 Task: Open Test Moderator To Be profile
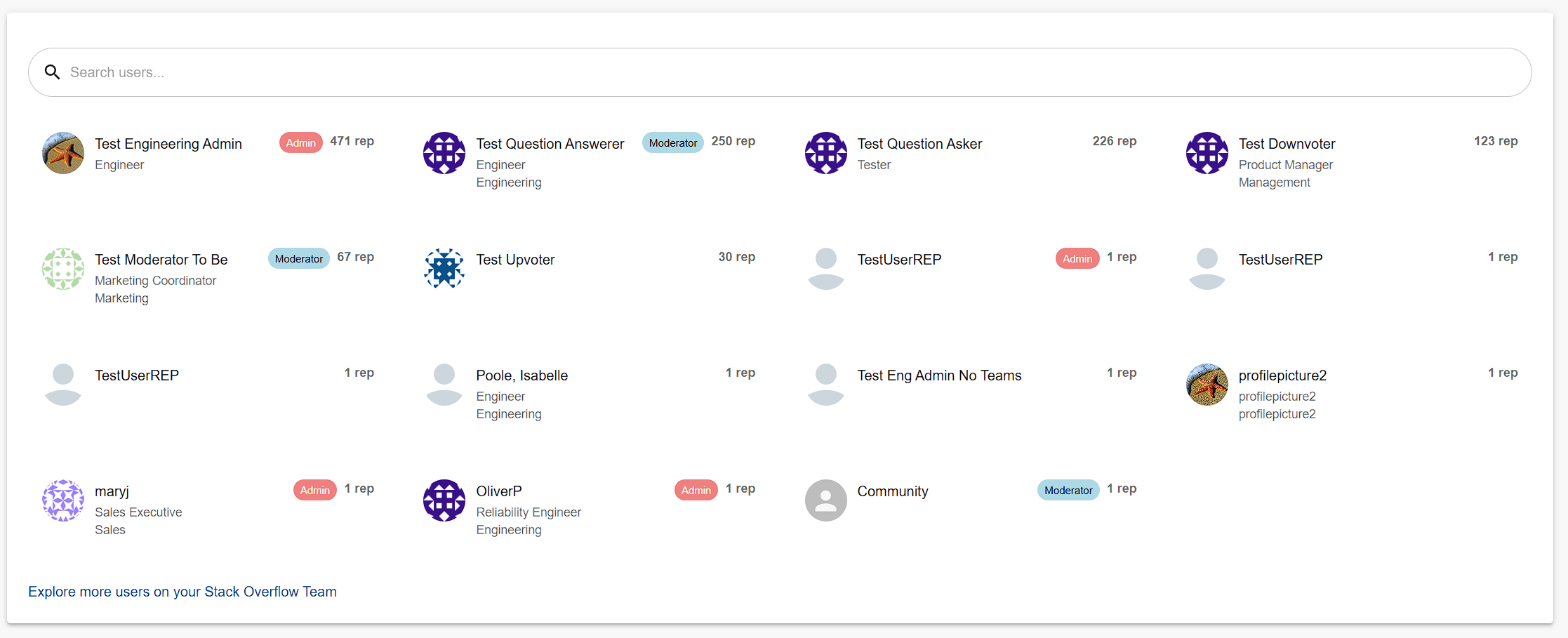tap(161, 260)
